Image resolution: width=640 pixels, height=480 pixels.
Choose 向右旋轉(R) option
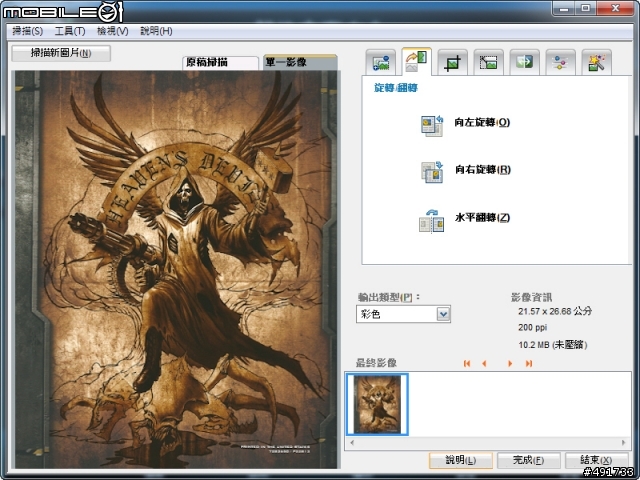pos(483,169)
